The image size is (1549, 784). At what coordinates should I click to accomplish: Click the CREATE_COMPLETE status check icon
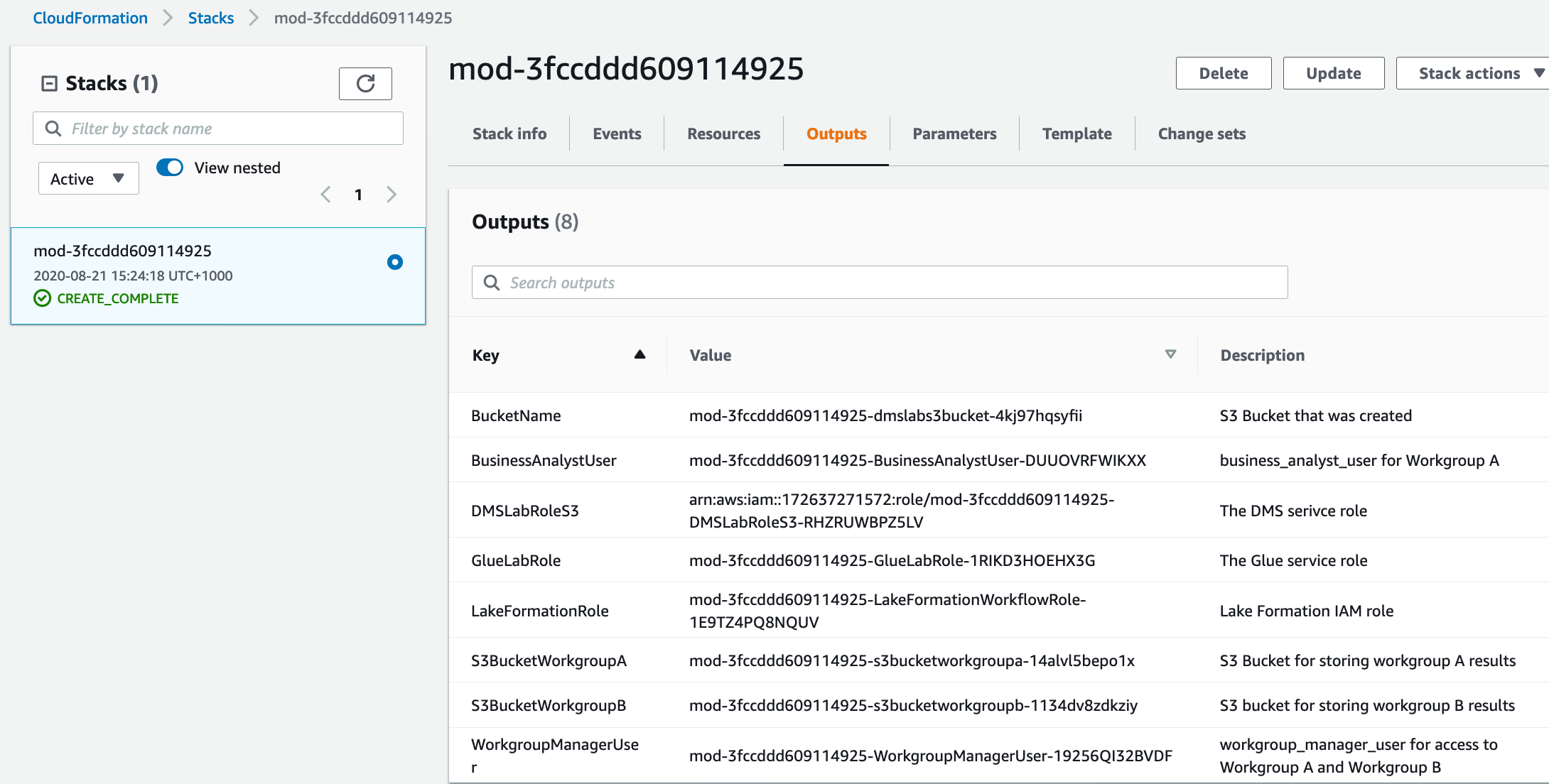tap(43, 298)
